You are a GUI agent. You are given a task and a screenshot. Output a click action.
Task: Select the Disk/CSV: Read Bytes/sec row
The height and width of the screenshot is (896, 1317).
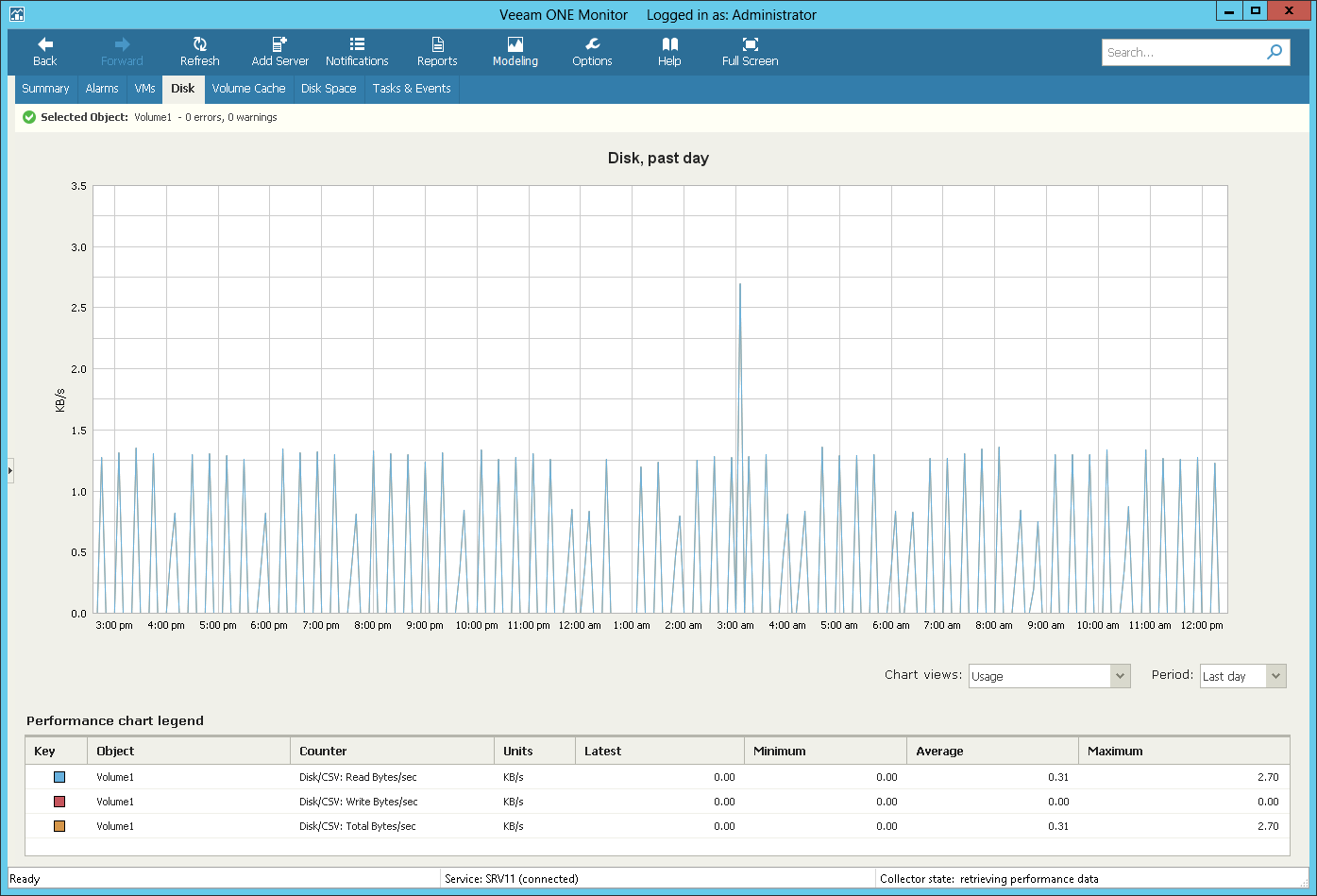[658, 777]
